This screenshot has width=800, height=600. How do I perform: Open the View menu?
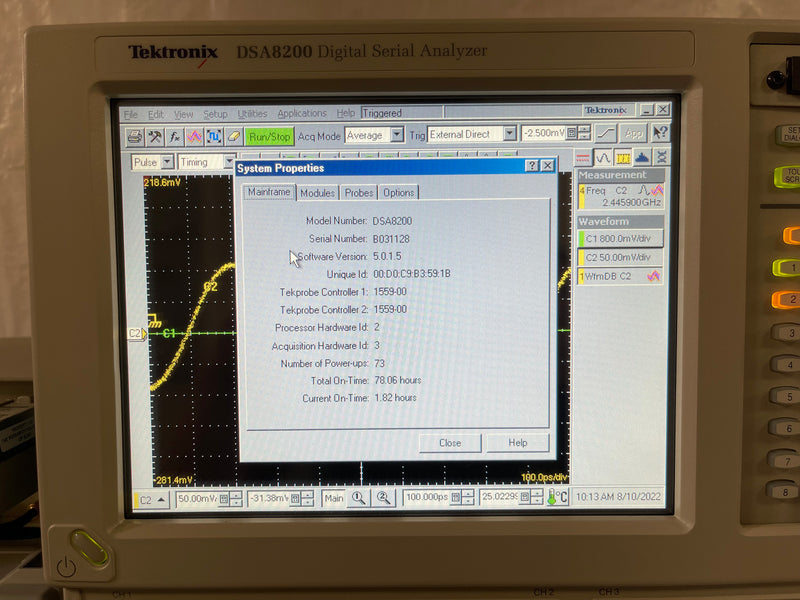click(x=184, y=114)
